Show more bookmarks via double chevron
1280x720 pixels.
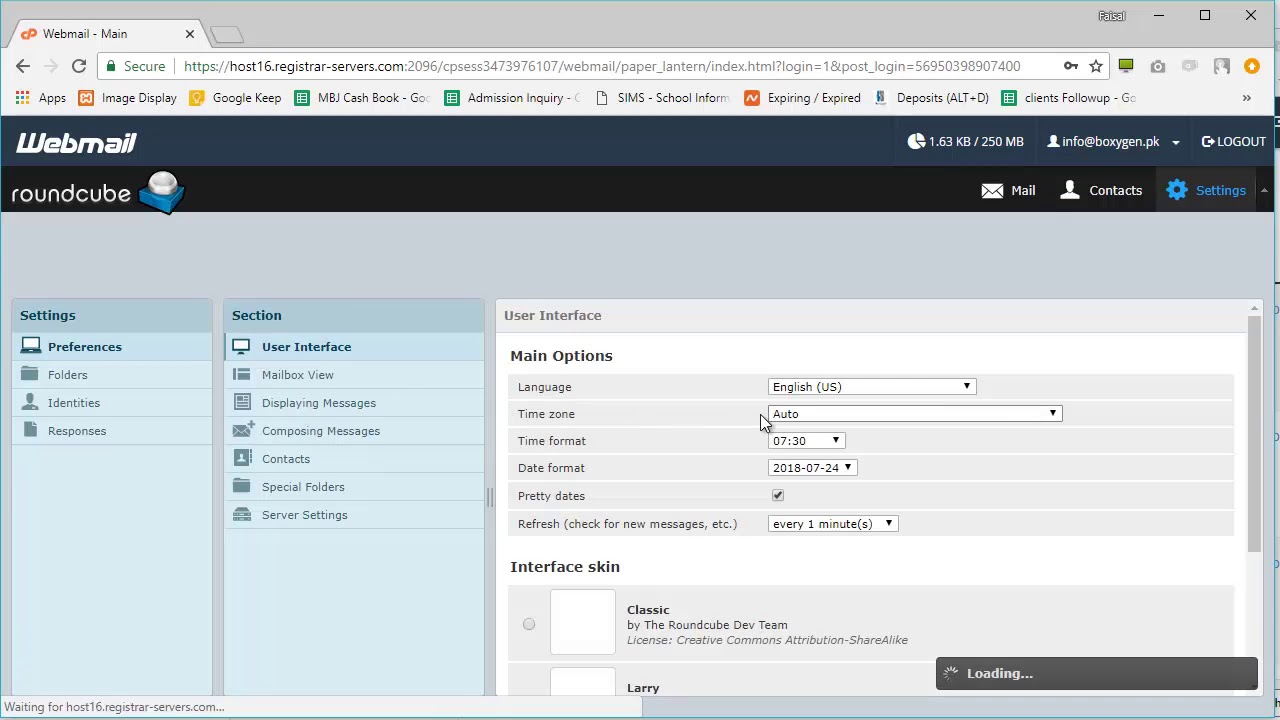1246,98
